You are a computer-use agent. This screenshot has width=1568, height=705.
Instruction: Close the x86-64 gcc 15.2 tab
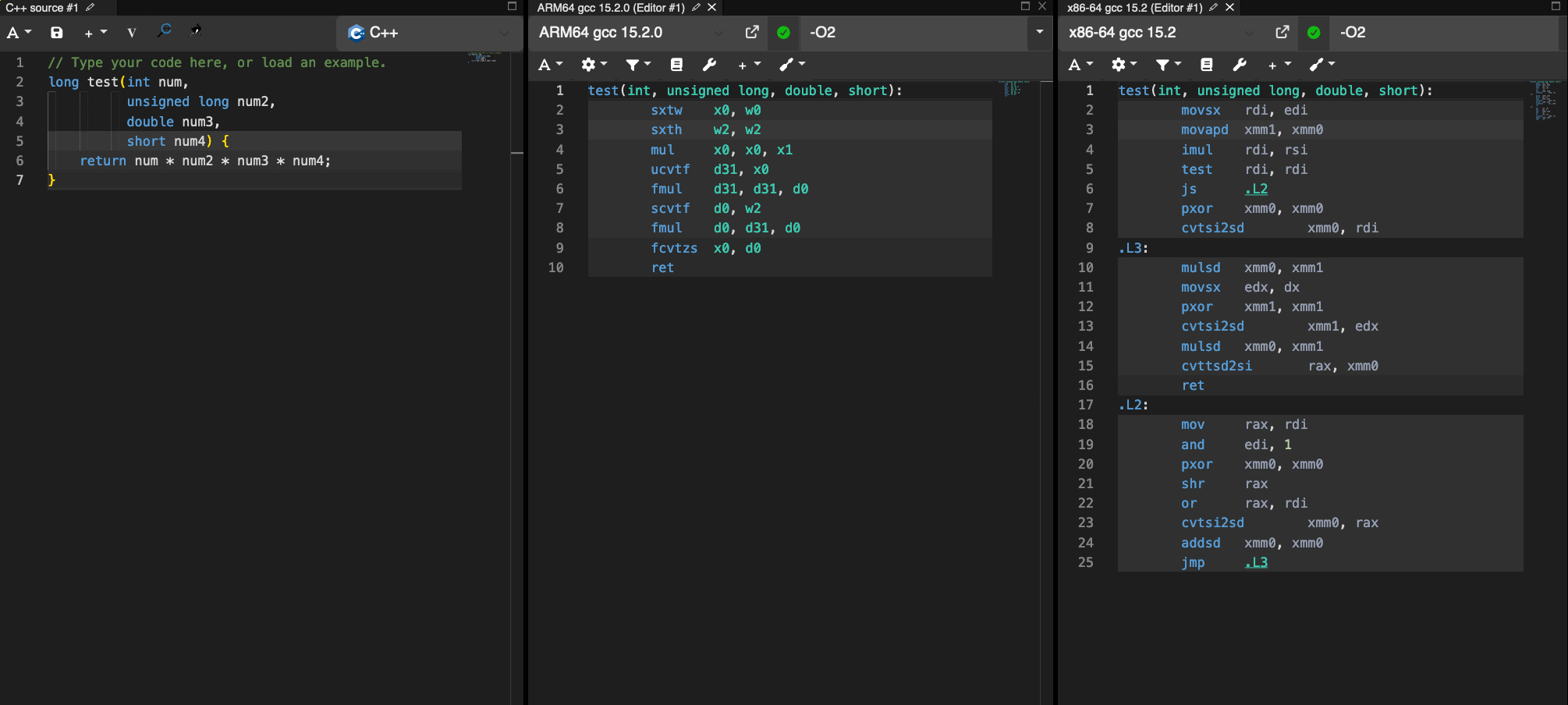tap(1230, 7)
